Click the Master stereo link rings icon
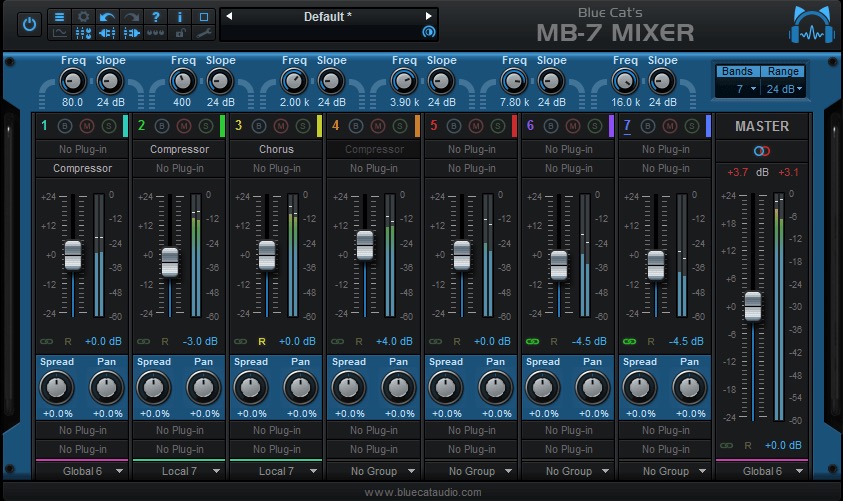843x501 pixels. pyautogui.click(x=762, y=151)
